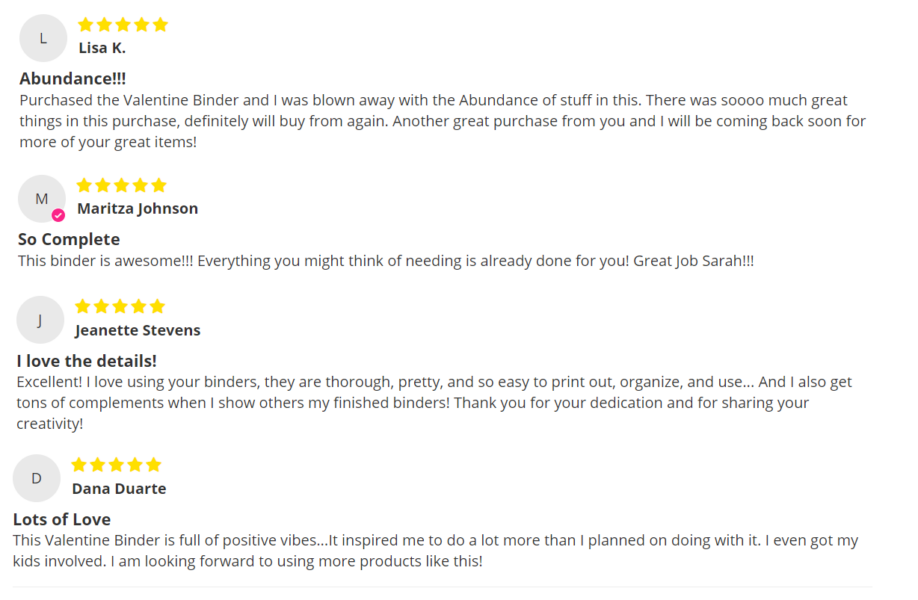918x600 pixels.
Task: Click the star rating above Dana Duarte
Action: tap(117, 465)
